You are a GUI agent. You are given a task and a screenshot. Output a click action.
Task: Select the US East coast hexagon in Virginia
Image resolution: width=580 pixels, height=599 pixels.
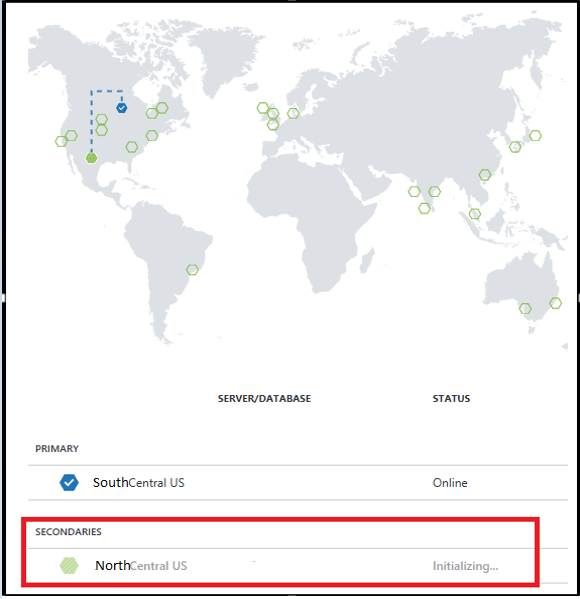click(x=152, y=135)
